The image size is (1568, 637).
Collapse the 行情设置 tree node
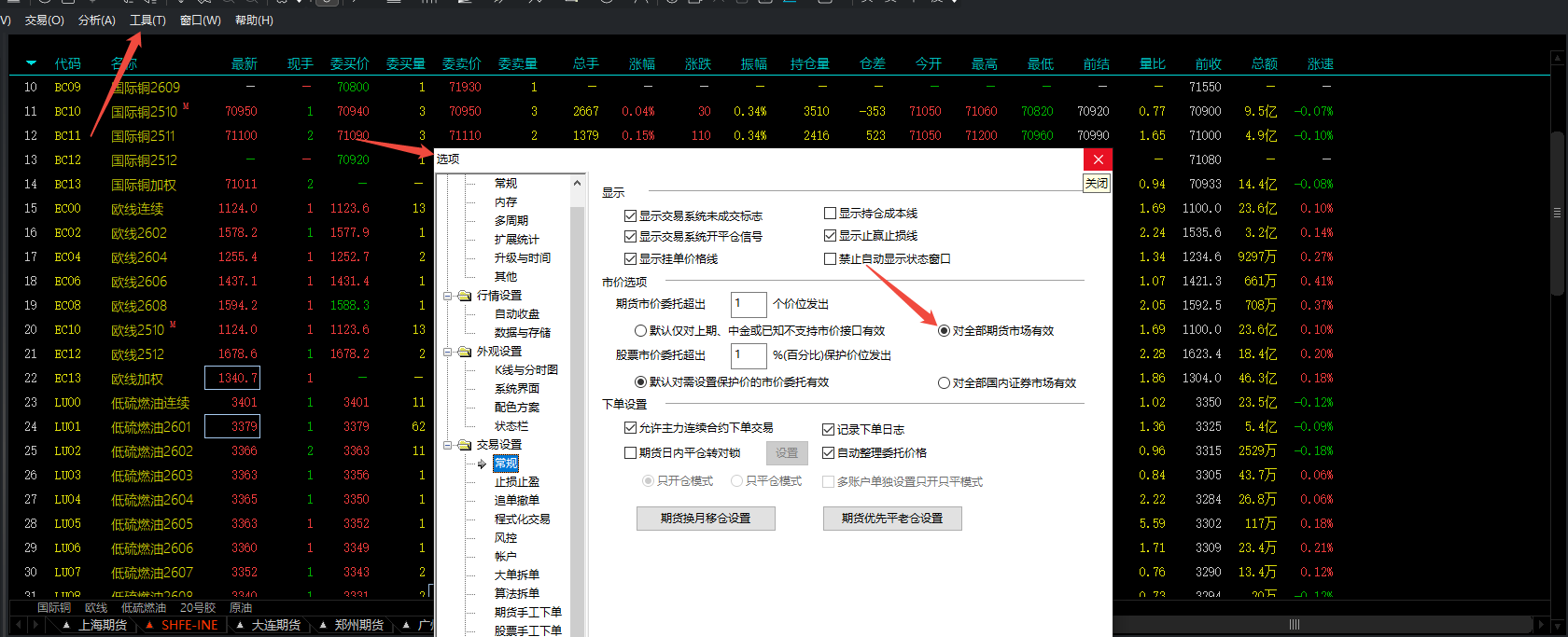(x=448, y=296)
